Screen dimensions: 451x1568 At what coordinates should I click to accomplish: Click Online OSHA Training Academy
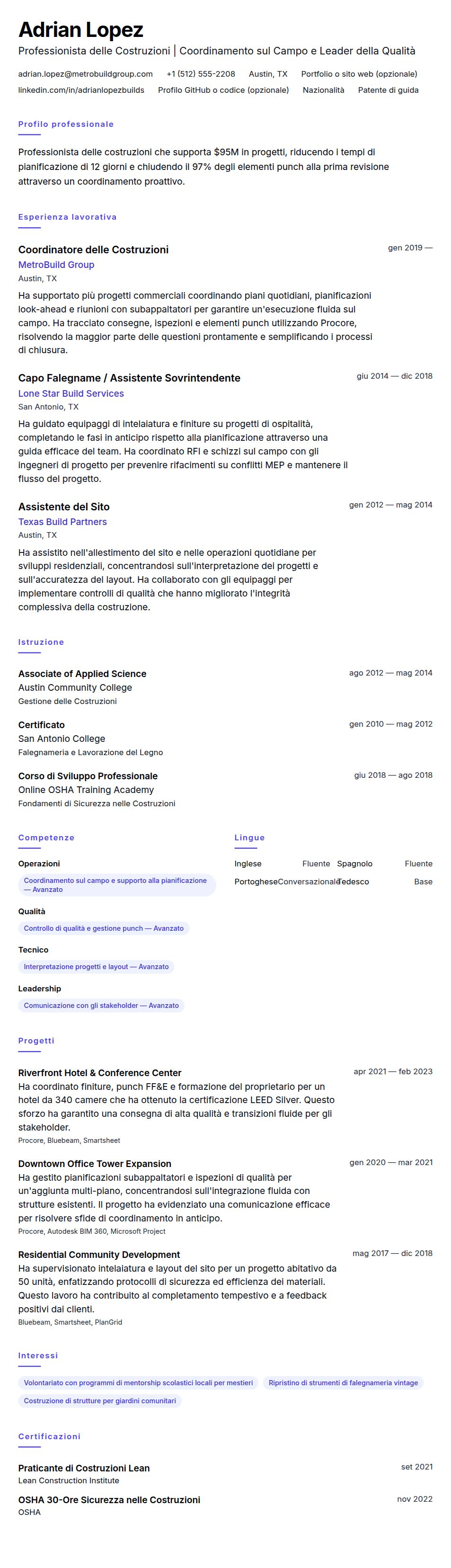(x=86, y=790)
